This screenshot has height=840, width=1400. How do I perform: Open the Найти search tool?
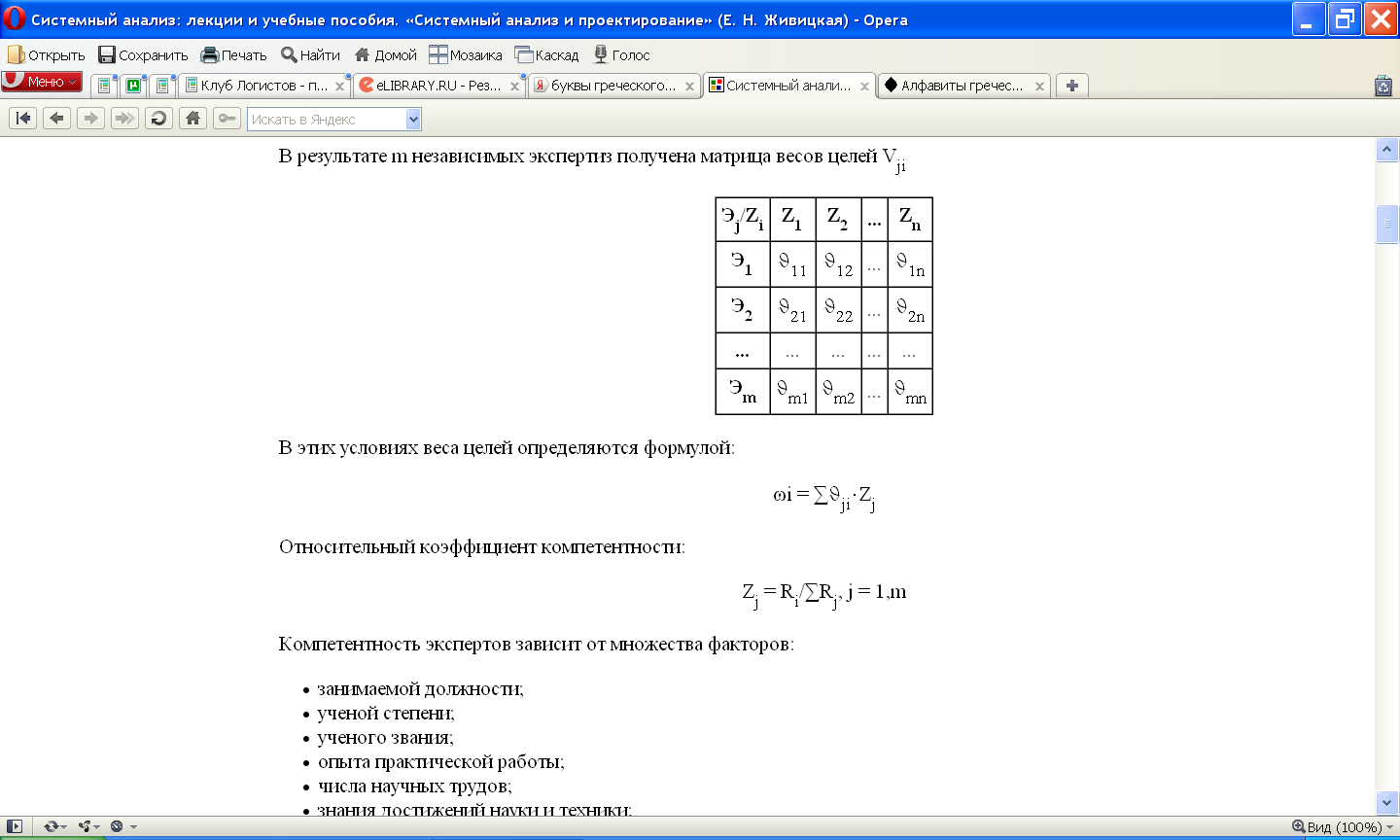[310, 55]
